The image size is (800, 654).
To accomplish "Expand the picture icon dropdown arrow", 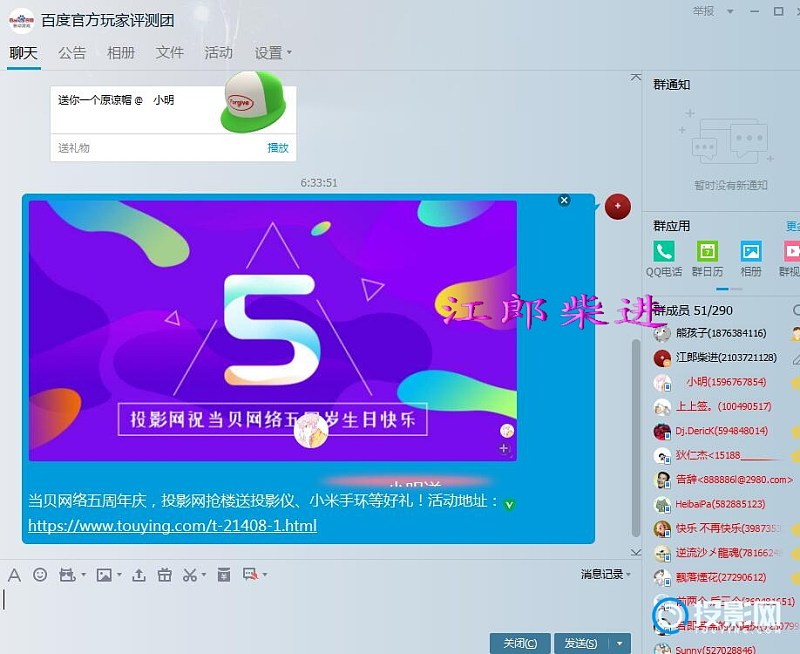I will (119, 575).
